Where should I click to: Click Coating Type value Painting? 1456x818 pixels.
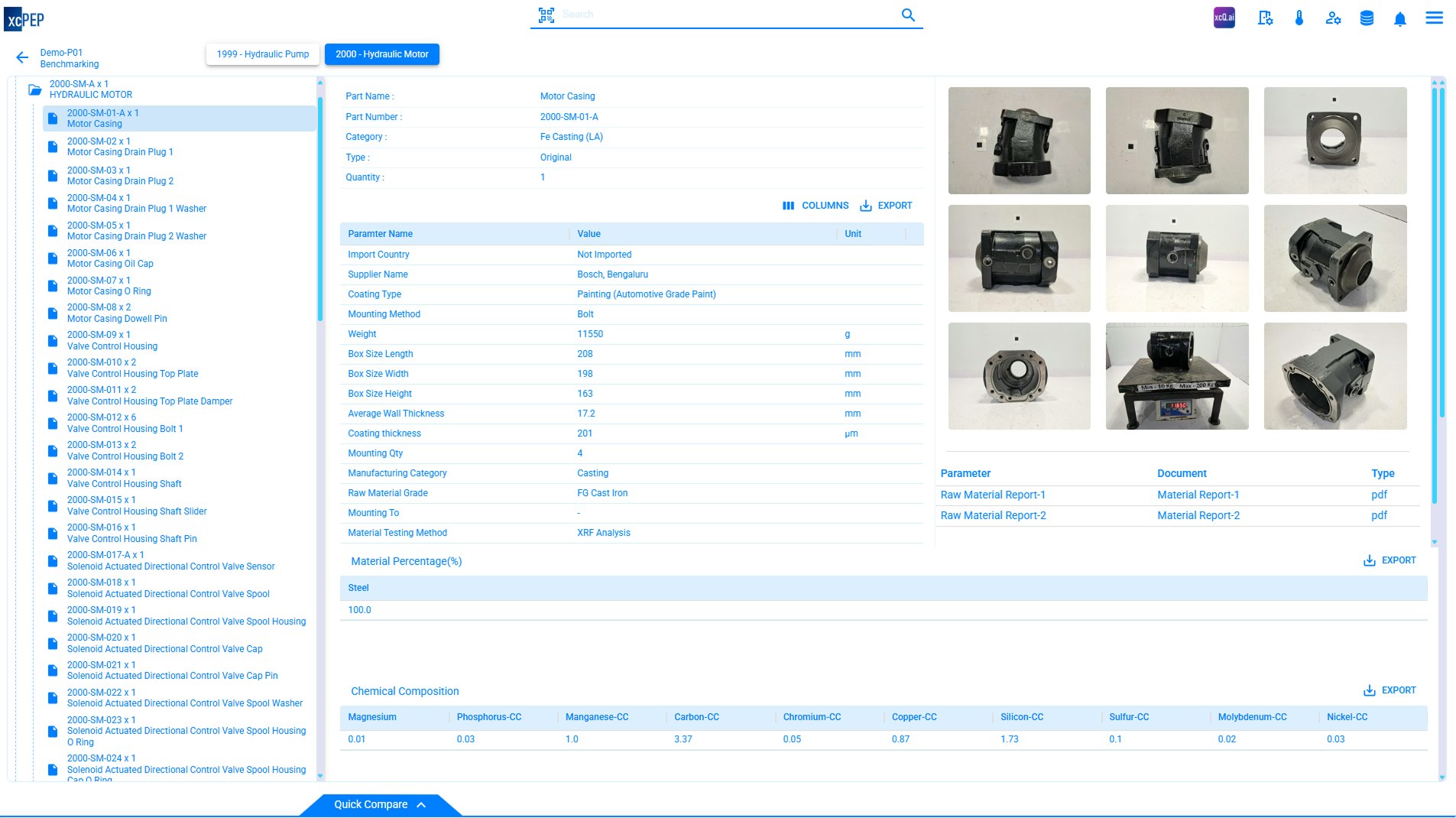pos(646,294)
